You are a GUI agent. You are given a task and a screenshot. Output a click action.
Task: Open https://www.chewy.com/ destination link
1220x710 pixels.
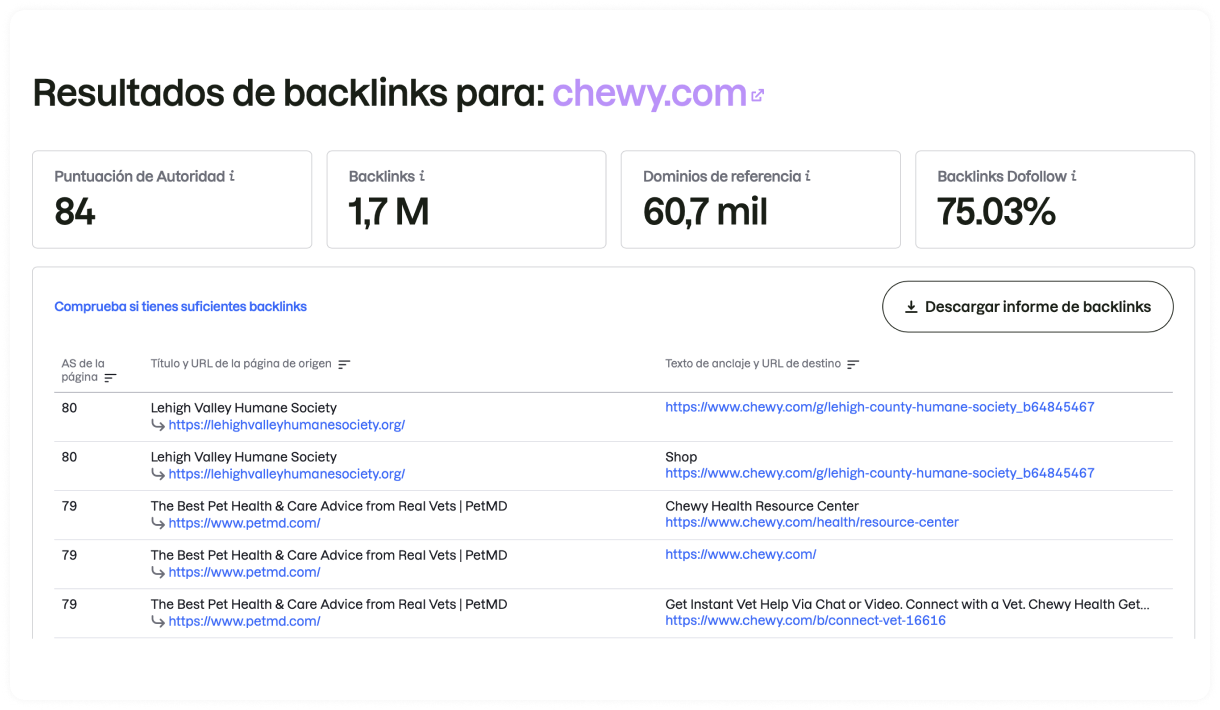(x=741, y=554)
